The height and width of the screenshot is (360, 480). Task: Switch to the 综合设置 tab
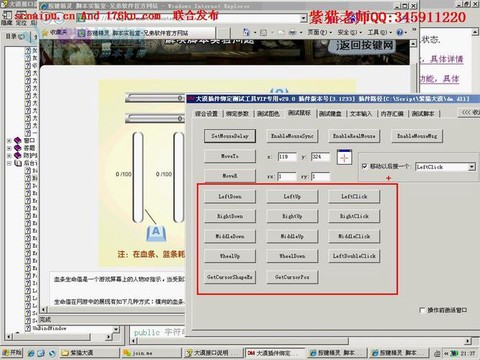[206, 114]
